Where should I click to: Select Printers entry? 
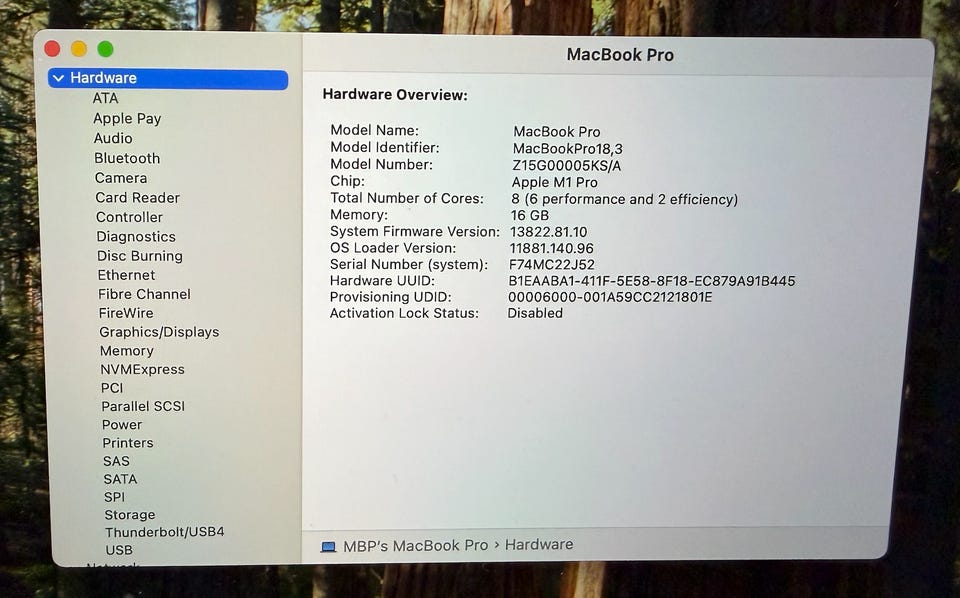128,443
